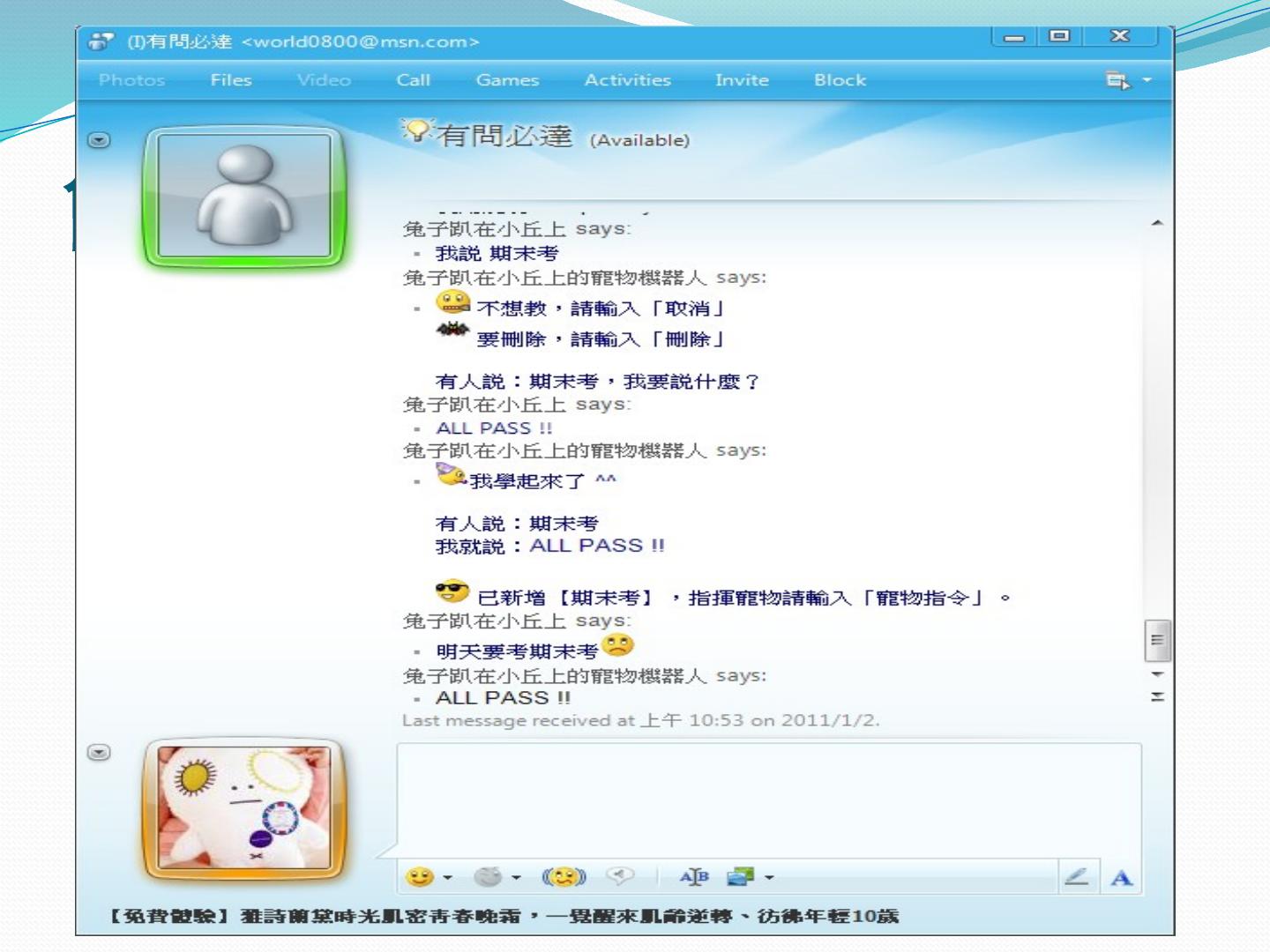Screen dimensions: 1270x952
Task: Open the font settings icon
Action: tap(694, 876)
